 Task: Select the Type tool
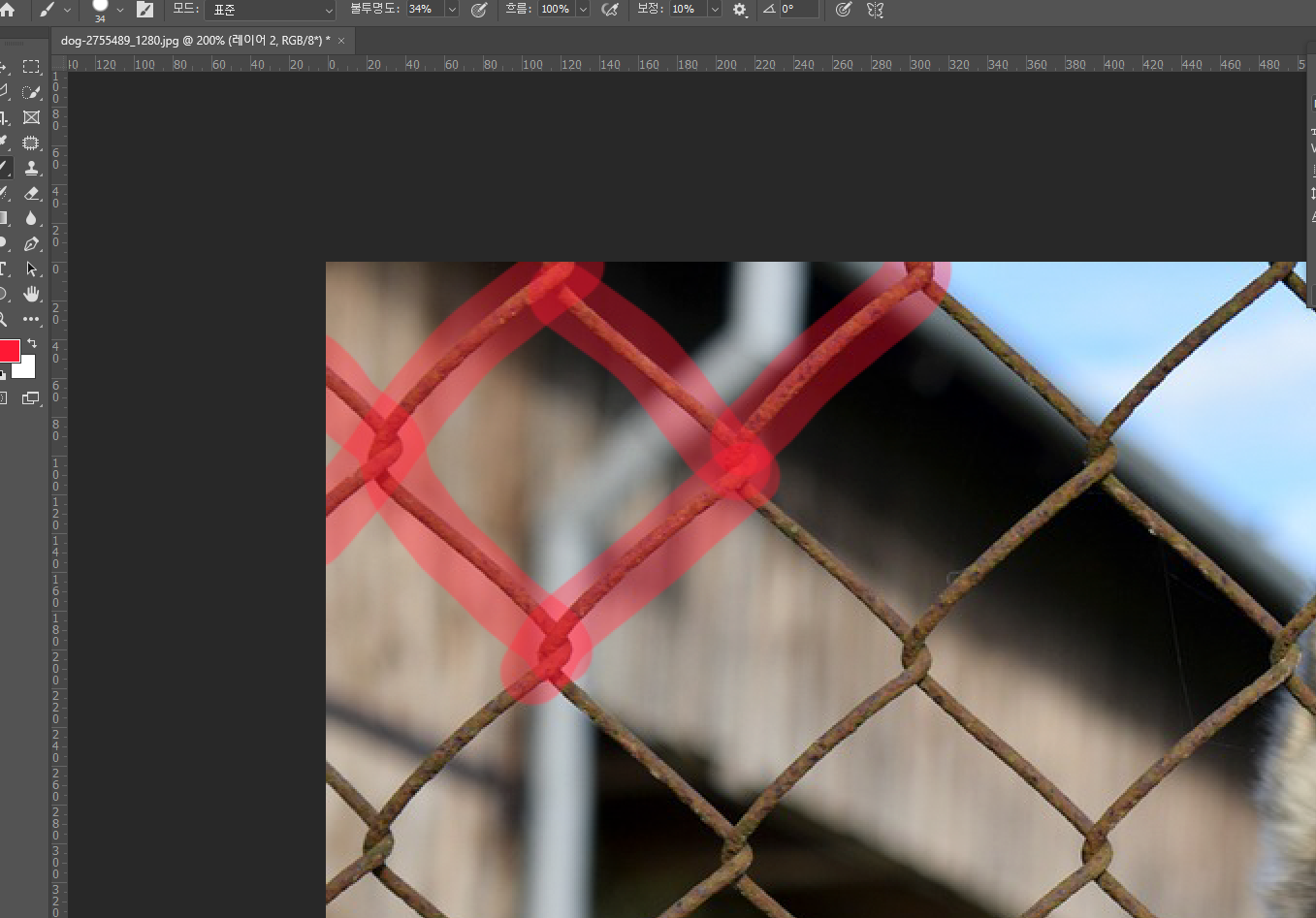tap(4, 269)
